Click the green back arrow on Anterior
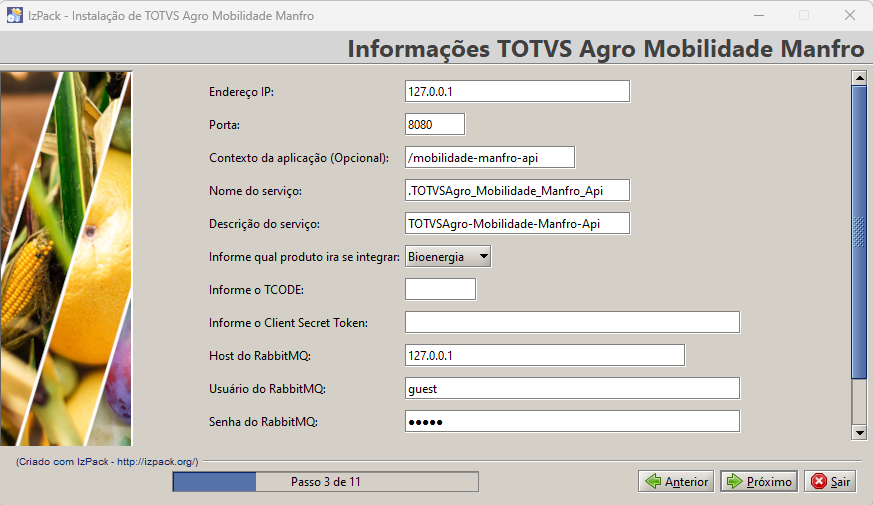 tap(654, 481)
